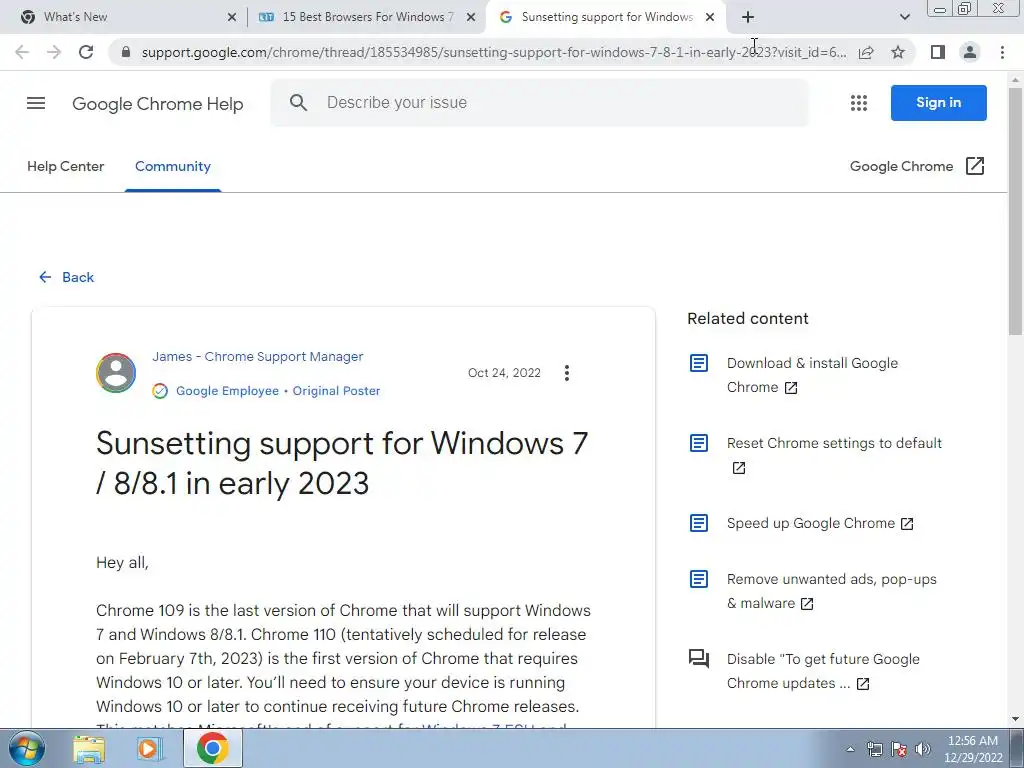Open the Chrome side panel icon

click(938, 52)
